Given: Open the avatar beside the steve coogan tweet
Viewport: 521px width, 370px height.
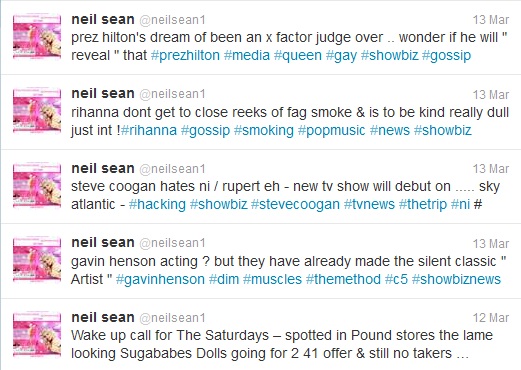Looking at the screenshot, I should coord(37,185).
